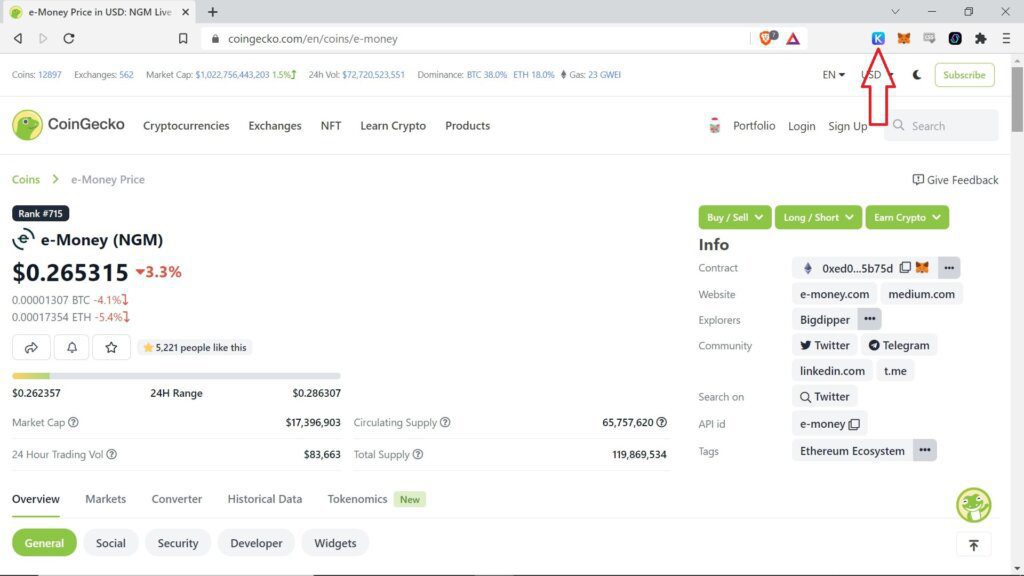The width and height of the screenshot is (1024, 576).
Task: Click the Circulating Supply question mark icon
Action: [x=445, y=423]
